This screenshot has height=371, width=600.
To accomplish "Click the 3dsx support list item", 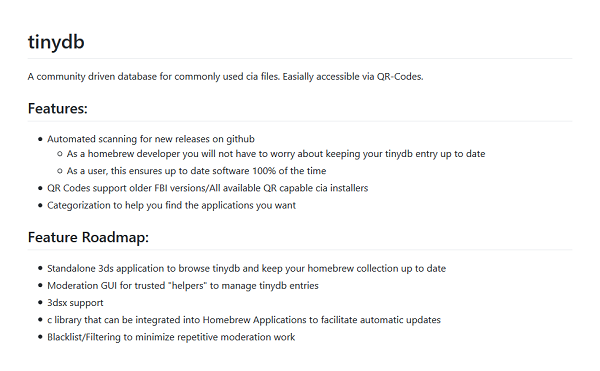I will (x=75, y=303).
